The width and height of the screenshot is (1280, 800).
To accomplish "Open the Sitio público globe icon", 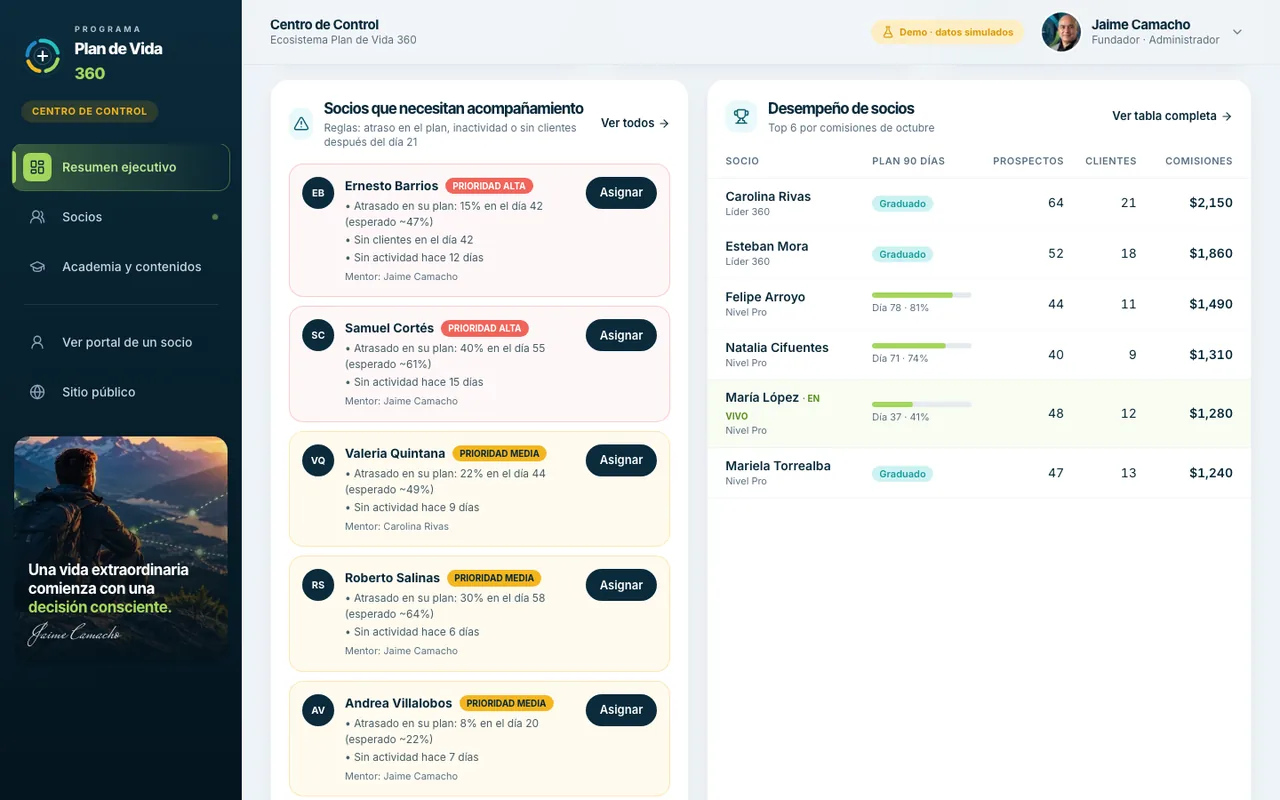I will [38, 392].
